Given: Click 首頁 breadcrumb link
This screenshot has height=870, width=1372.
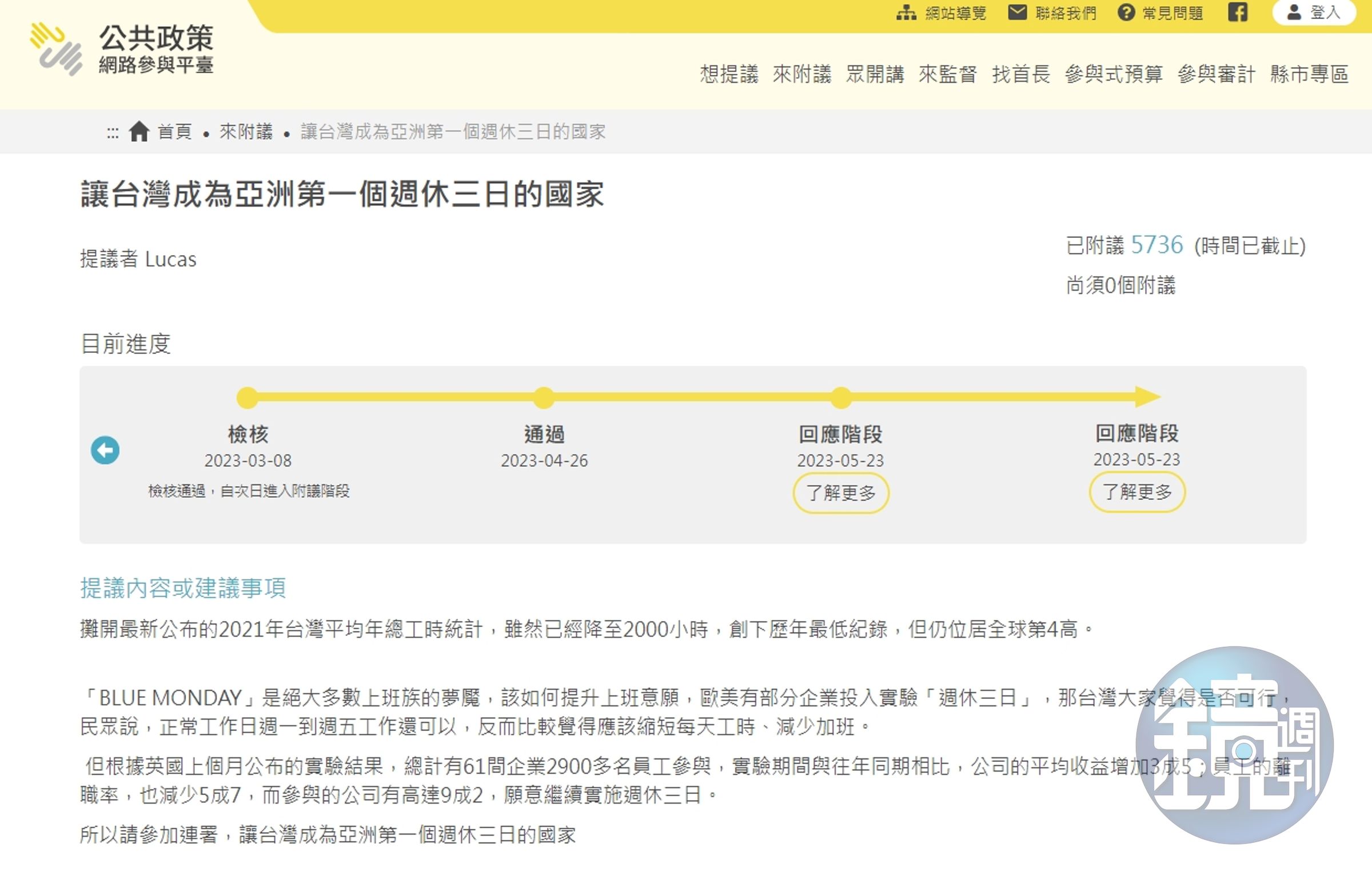Looking at the screenshot, I should coord(175,132).
